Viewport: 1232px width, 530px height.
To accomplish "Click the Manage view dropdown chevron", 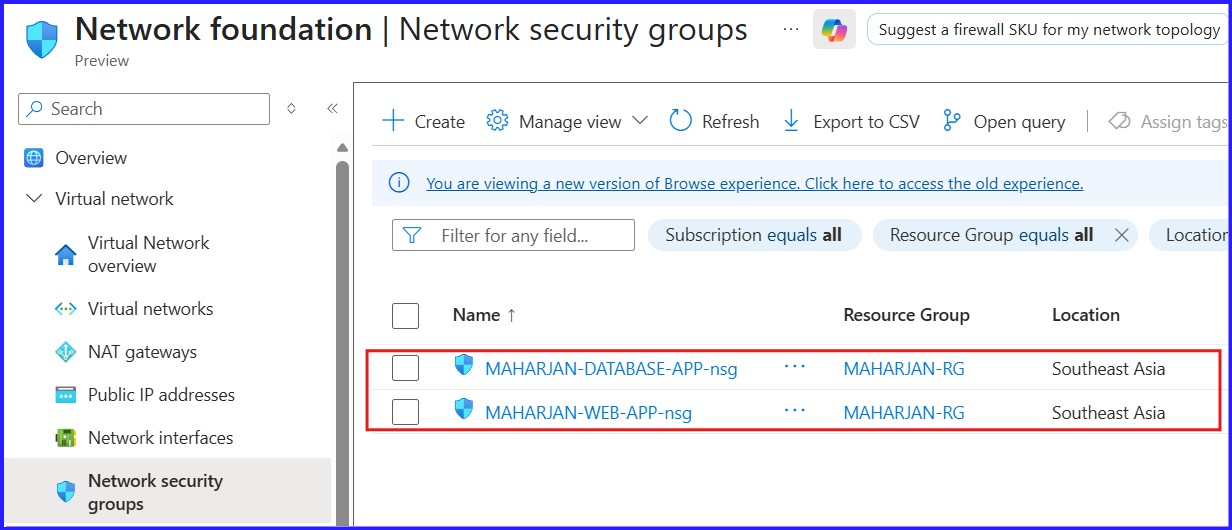I will click(x=640, y=121).
